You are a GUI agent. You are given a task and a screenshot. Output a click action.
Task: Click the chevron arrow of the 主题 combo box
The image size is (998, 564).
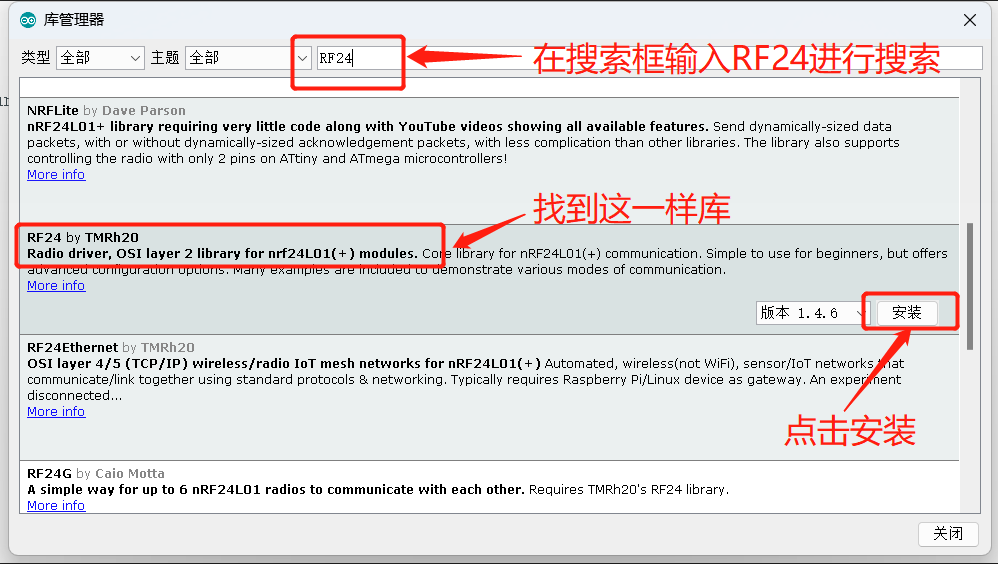point(302,58)
